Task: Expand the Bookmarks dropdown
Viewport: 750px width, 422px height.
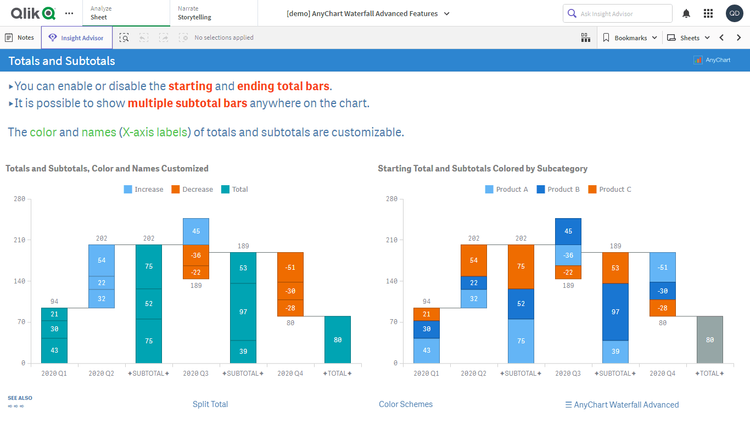Action: tap(632, 37)
